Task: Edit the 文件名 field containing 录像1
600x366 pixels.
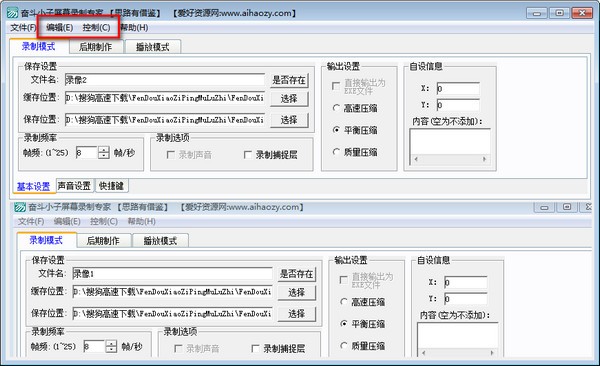Action: 172,274
